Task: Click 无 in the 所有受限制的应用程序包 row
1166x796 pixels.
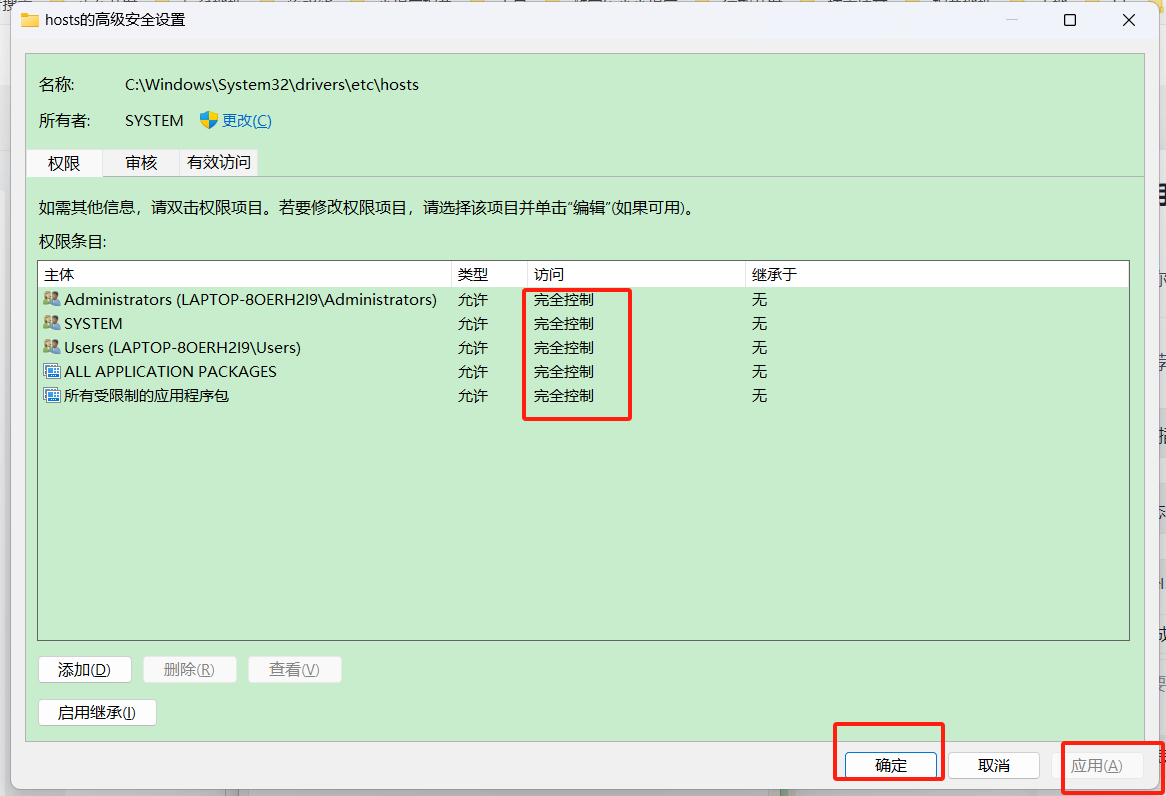Action: click(759, 395)
